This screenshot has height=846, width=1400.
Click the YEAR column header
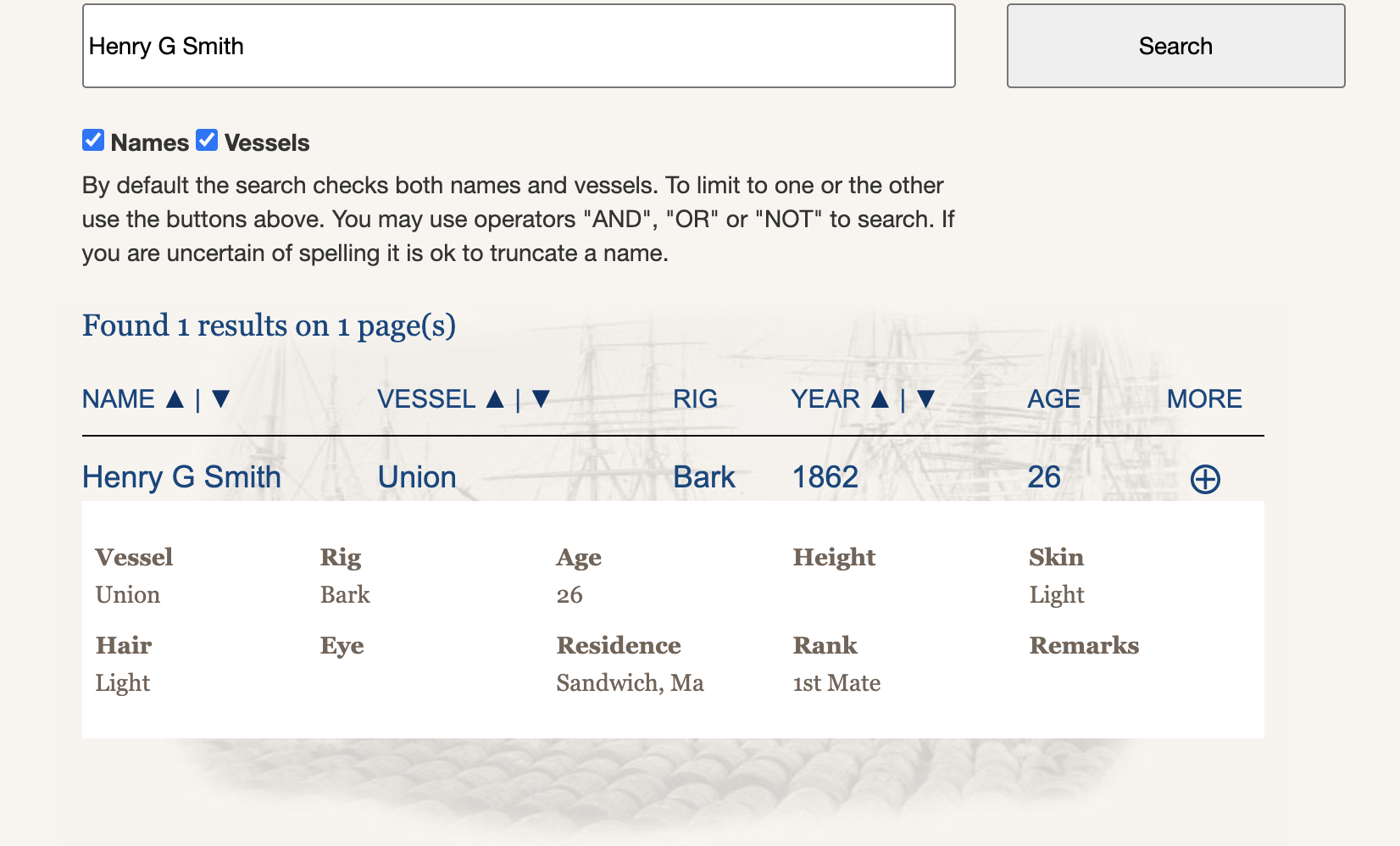click(825, 398)
